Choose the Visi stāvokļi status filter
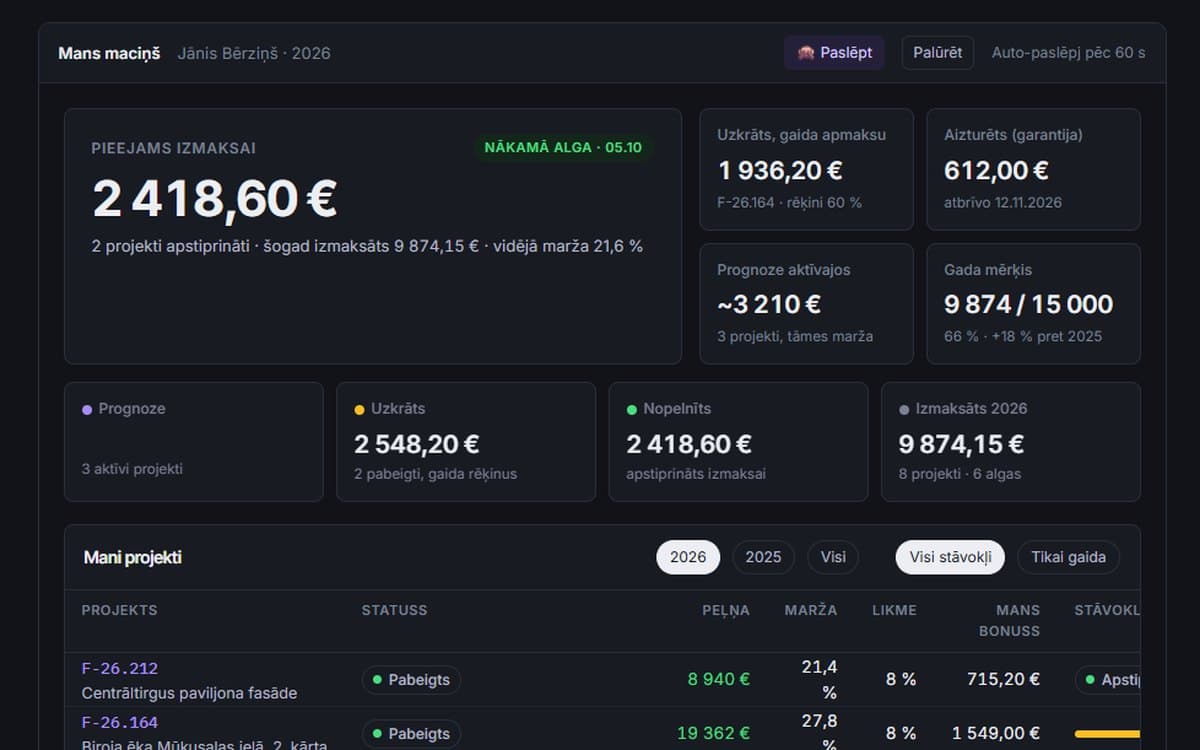Viewport: 1200px width, 750px height. coord(950,557)
